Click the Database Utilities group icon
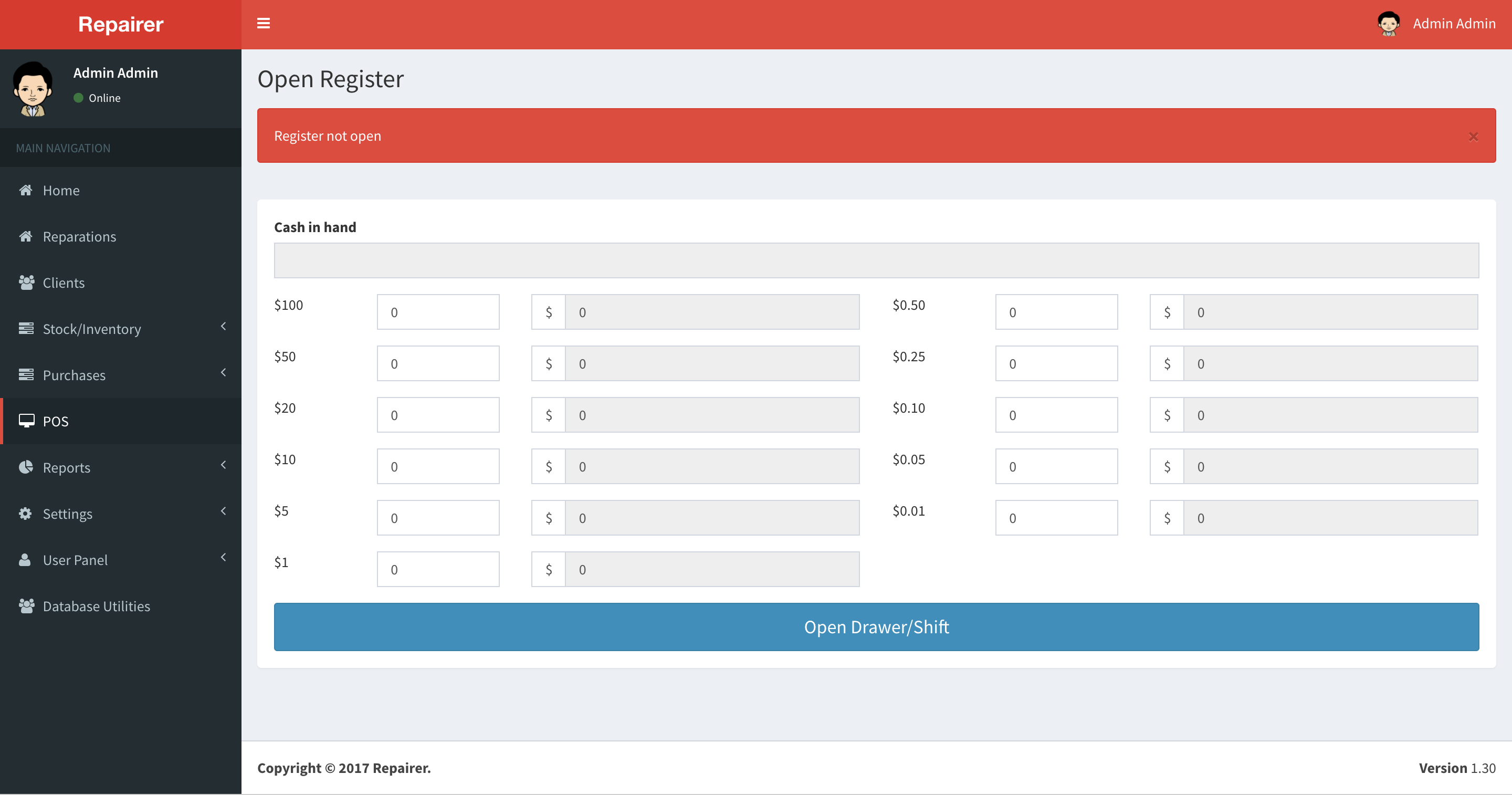 click(x=26, y=606)
